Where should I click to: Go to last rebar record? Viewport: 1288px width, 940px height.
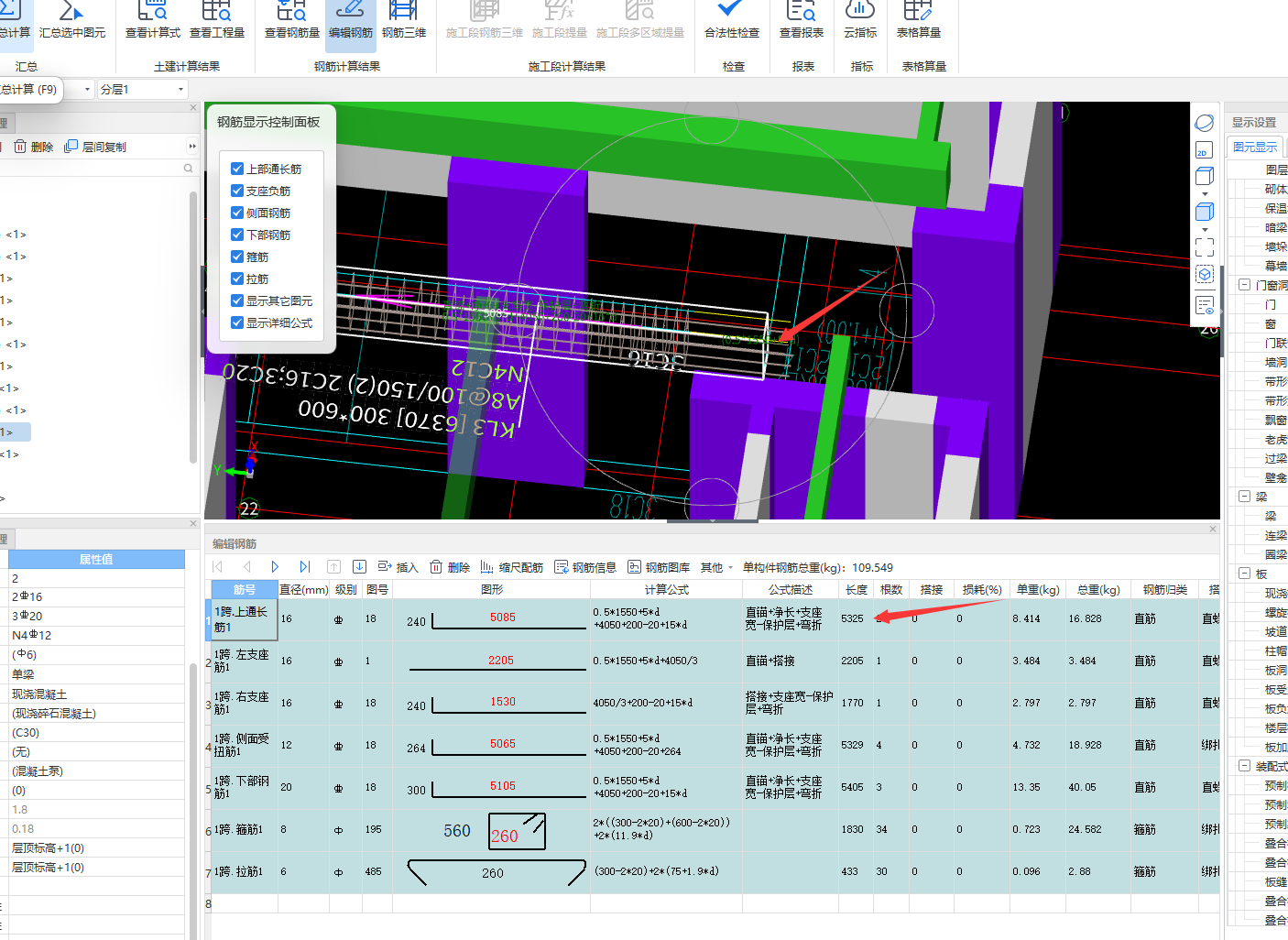click(304, 567)
